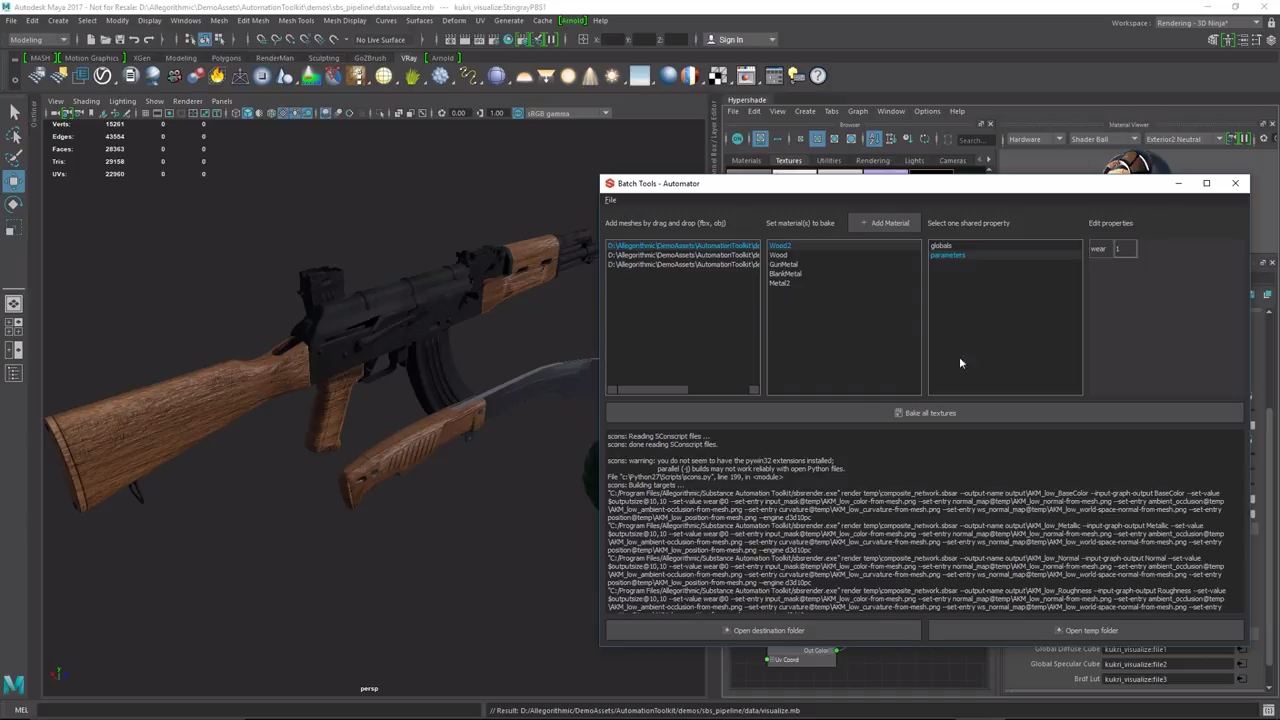
Task: Open the Shader Ball dropdown
Action: [x=1102, y=139]
